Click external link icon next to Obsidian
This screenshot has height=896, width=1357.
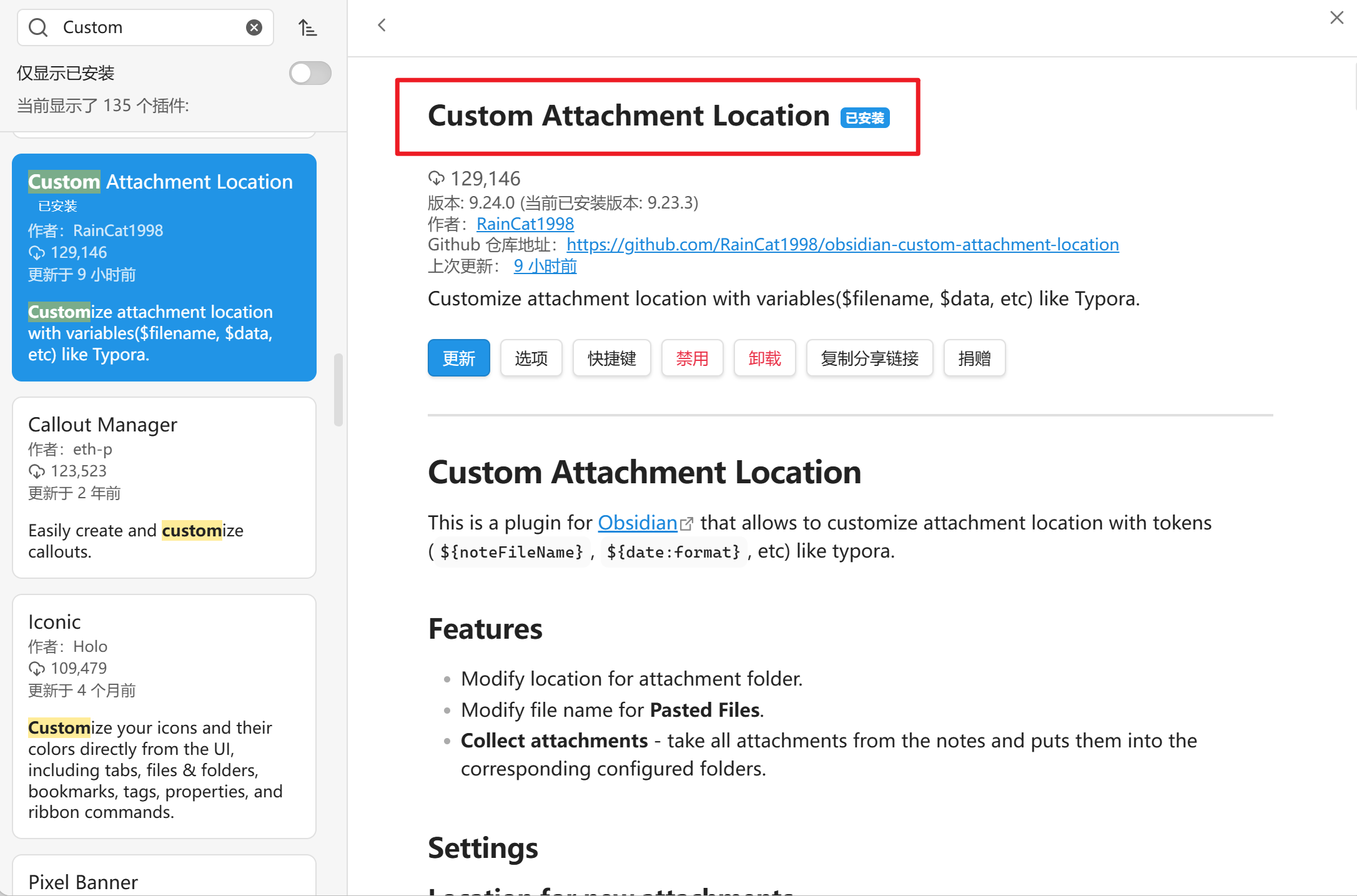[686, 524]
